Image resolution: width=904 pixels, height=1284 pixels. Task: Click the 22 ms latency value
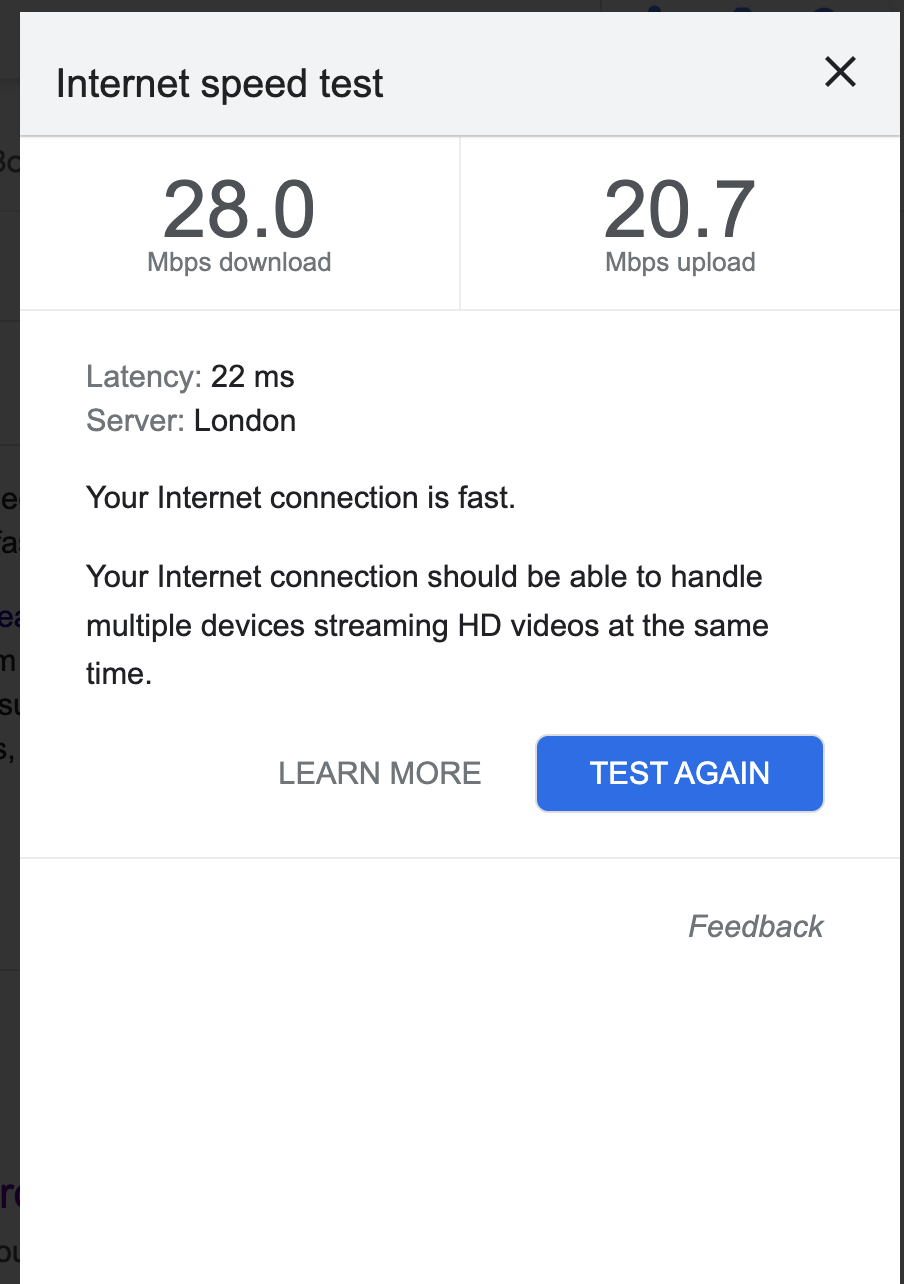pos(253,377)
